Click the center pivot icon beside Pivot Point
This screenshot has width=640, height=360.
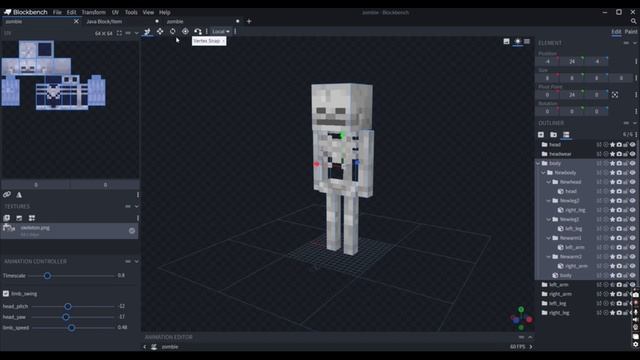[x=615, y=95]
